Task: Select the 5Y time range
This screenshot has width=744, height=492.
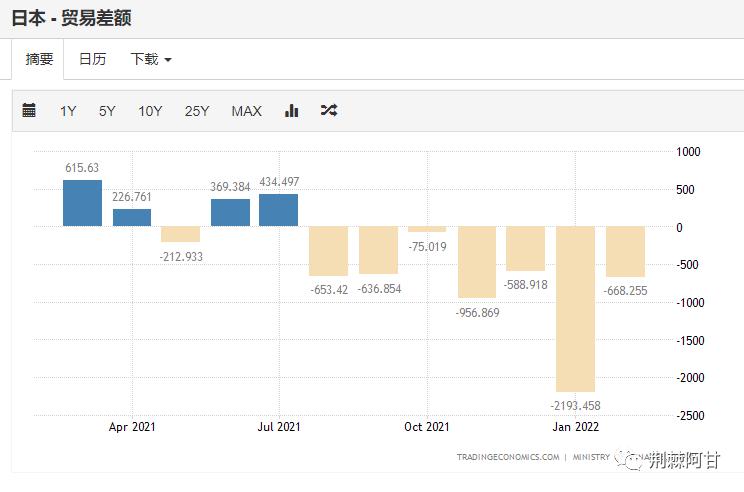Action: pyautogui.click(x=107, y=111)
